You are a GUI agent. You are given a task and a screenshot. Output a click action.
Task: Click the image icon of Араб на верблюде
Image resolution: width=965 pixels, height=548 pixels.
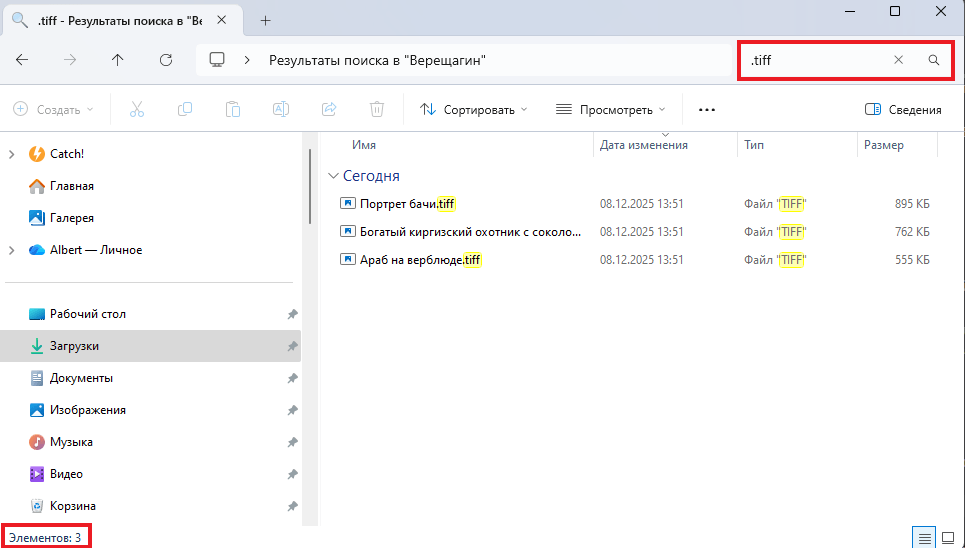(348, 259)
